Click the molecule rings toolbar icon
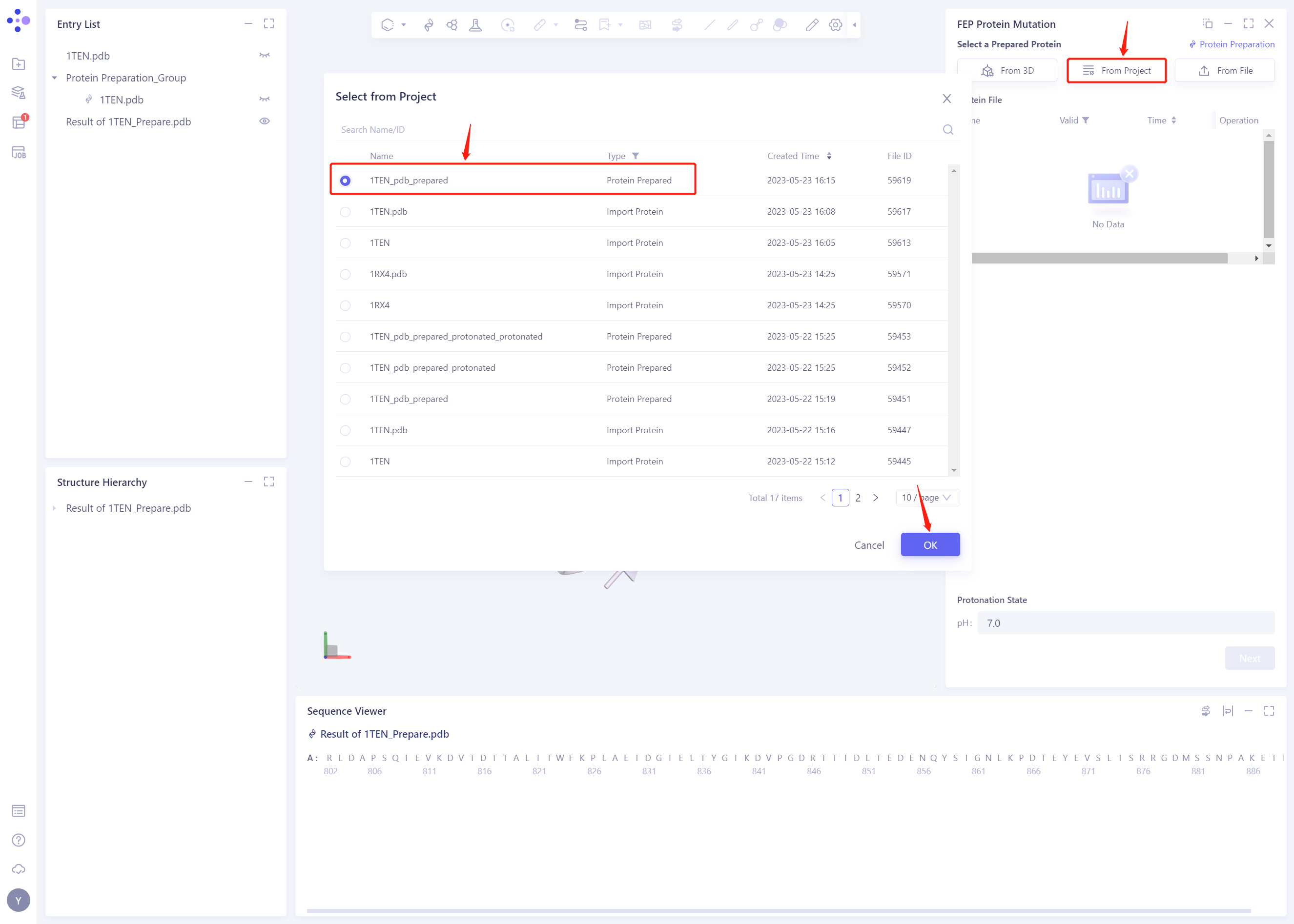 (x=452, y=24)
